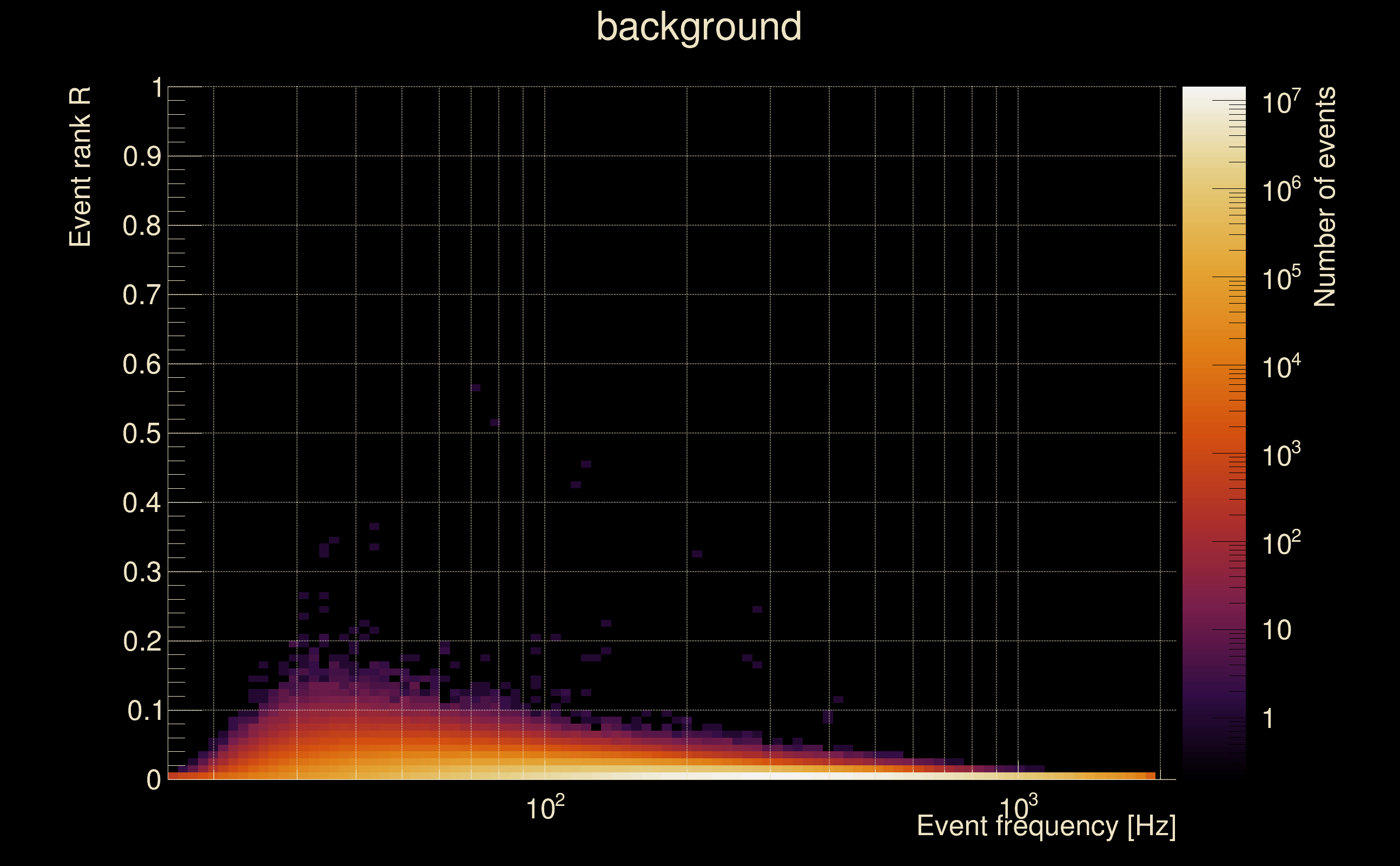Click the 'Event frequency [Hz]' x-axis label
Image resolution: width=1400 pixels, height=866 pixels.
coord(1046,826)
